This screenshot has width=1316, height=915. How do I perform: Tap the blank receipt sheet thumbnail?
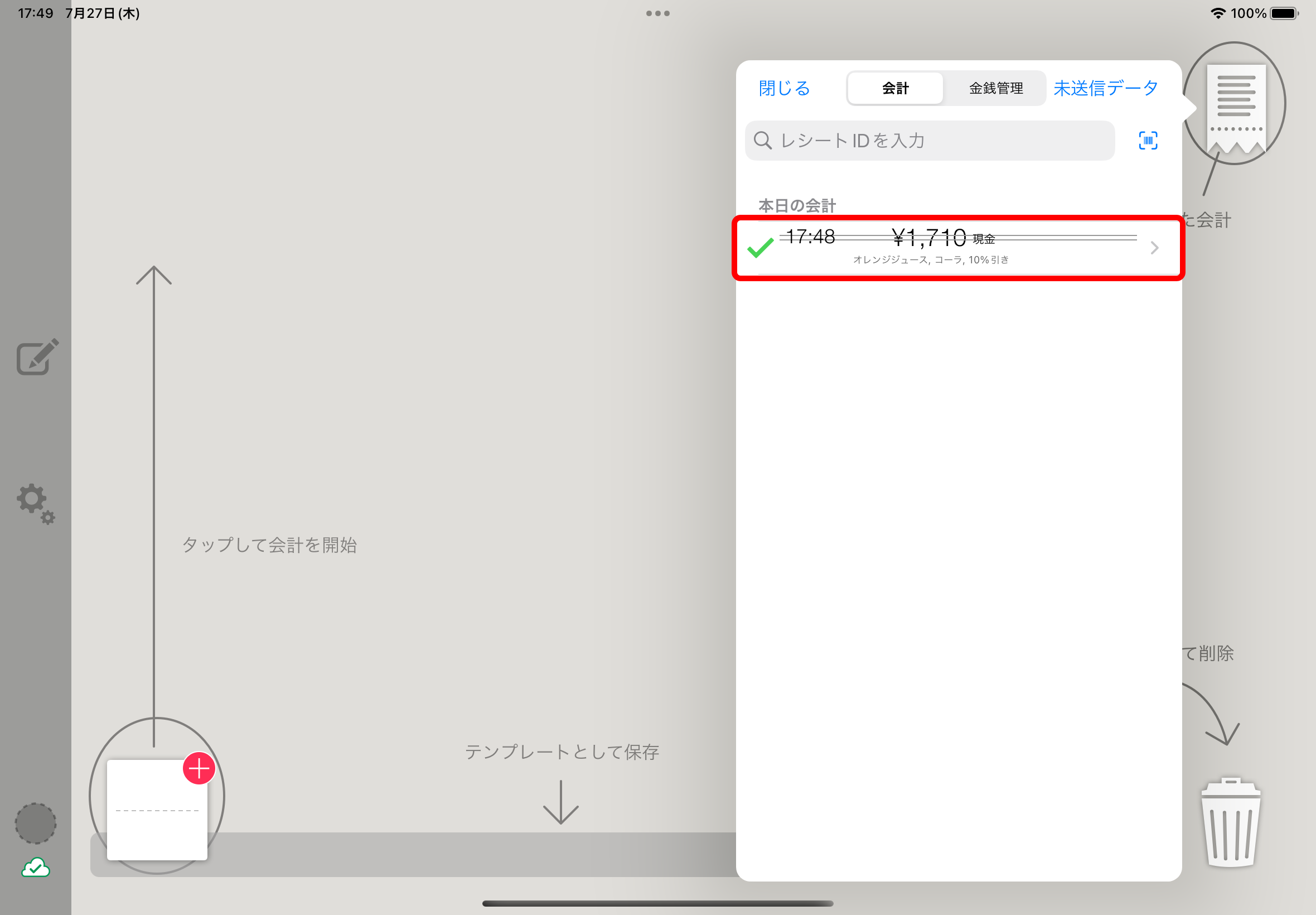pos(157,810)
